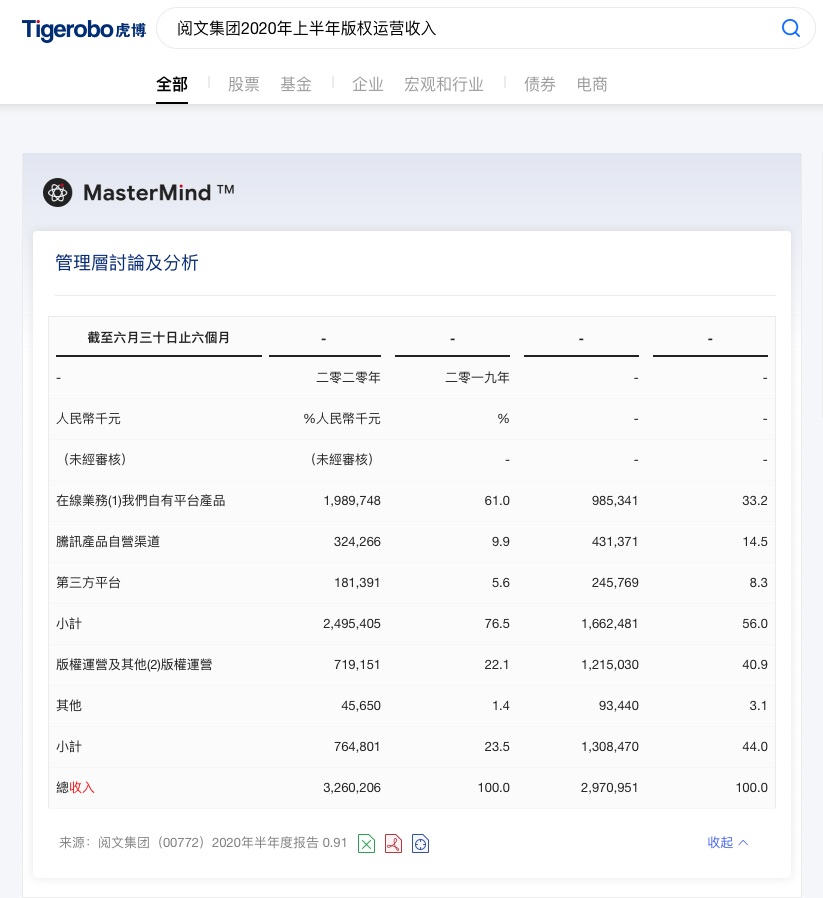
Task: Switch to the 基金 tab
Action: (x=296, y=84)
